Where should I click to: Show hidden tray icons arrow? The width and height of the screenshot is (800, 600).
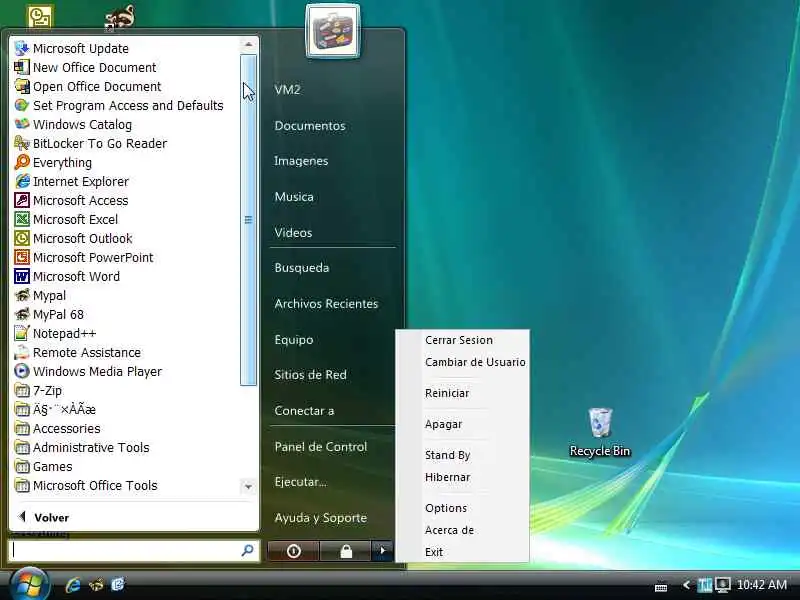pyautogui.click(x=686, y=585)
